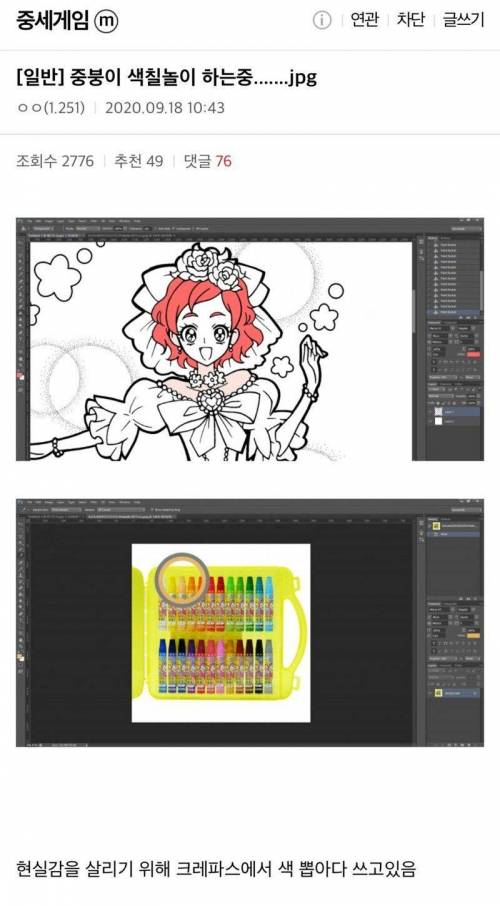Open workspace dropdown in first Photoshop screenshot
Screen dimensions: 500x906
[466, 229]
